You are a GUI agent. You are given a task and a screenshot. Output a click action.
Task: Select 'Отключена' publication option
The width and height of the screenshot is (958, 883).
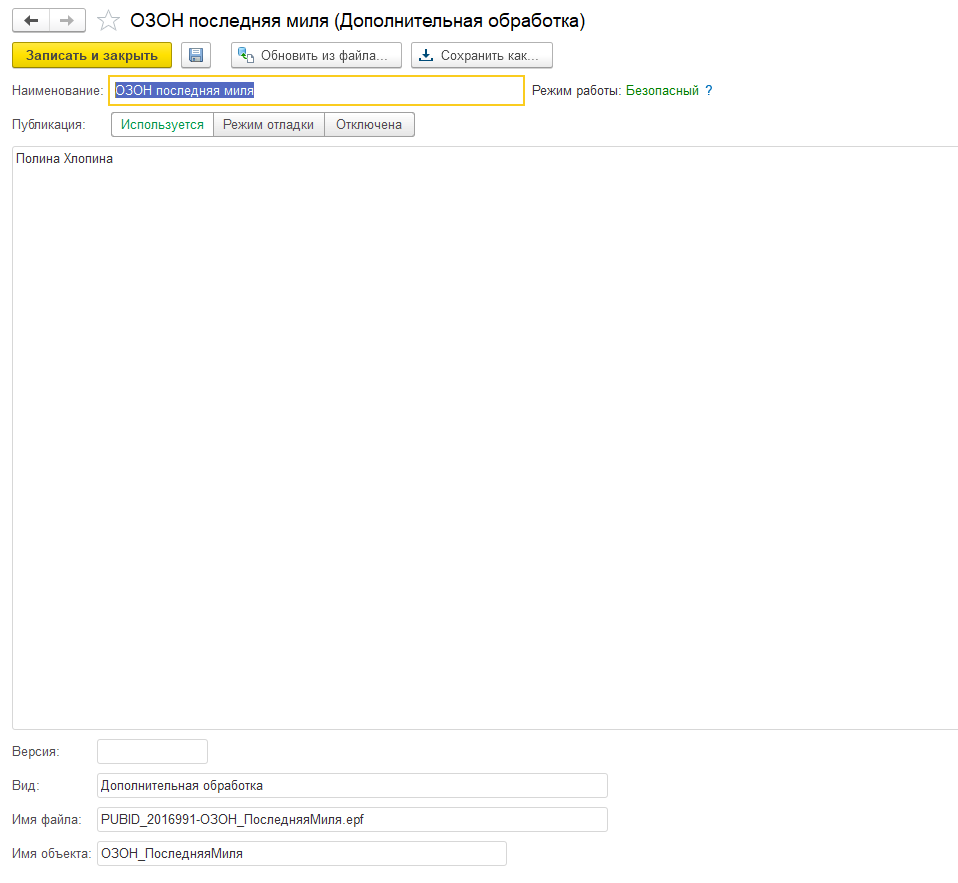pos(369,125)
